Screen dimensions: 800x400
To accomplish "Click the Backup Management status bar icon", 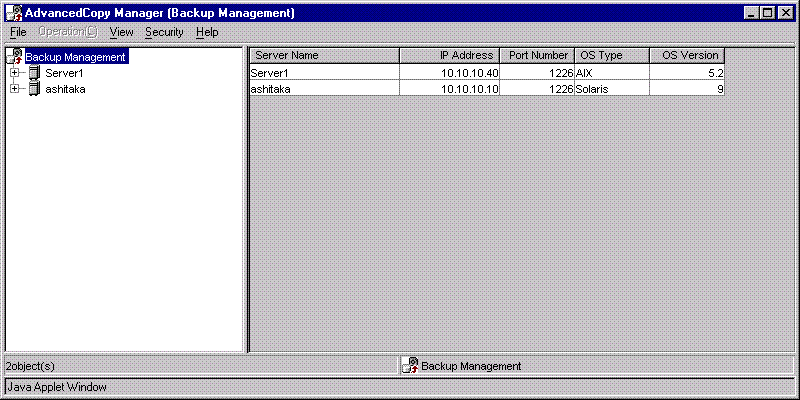I will [410, 365].
